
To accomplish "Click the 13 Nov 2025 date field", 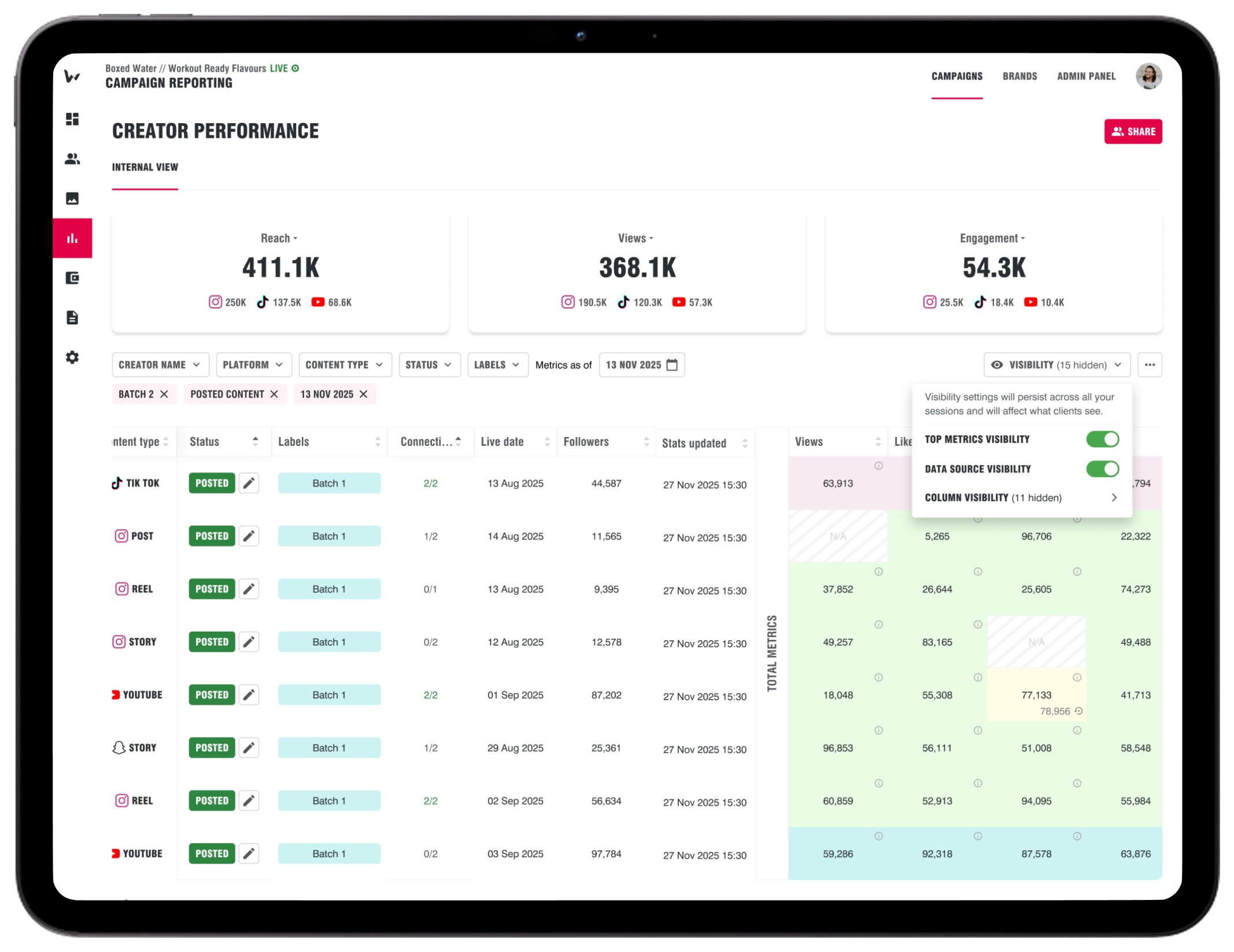I will 641,365.
